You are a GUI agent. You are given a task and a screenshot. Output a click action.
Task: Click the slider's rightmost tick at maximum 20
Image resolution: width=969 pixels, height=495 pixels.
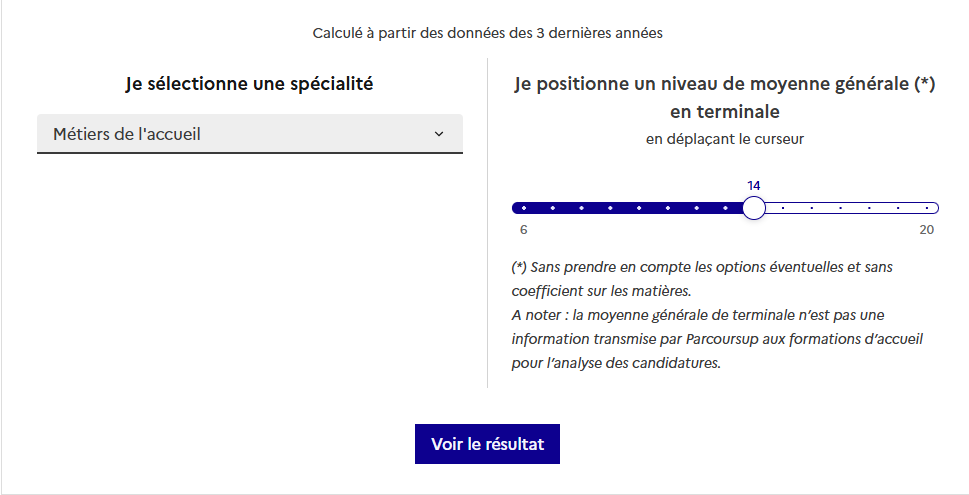[928, 208]
